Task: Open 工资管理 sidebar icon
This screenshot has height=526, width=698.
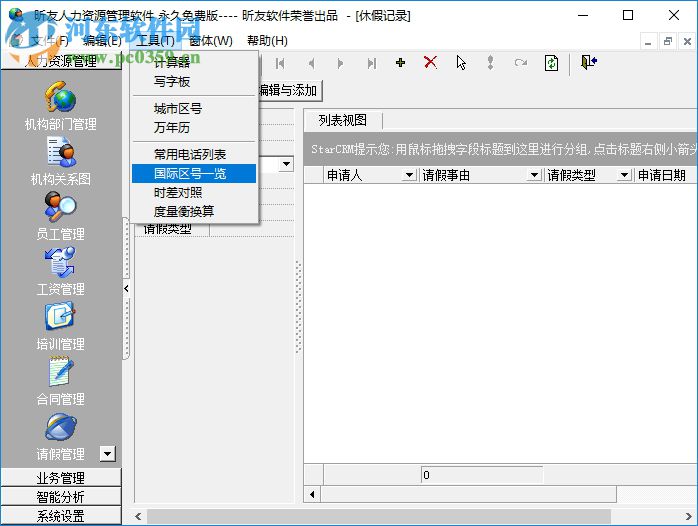Action: coord(61,262)
